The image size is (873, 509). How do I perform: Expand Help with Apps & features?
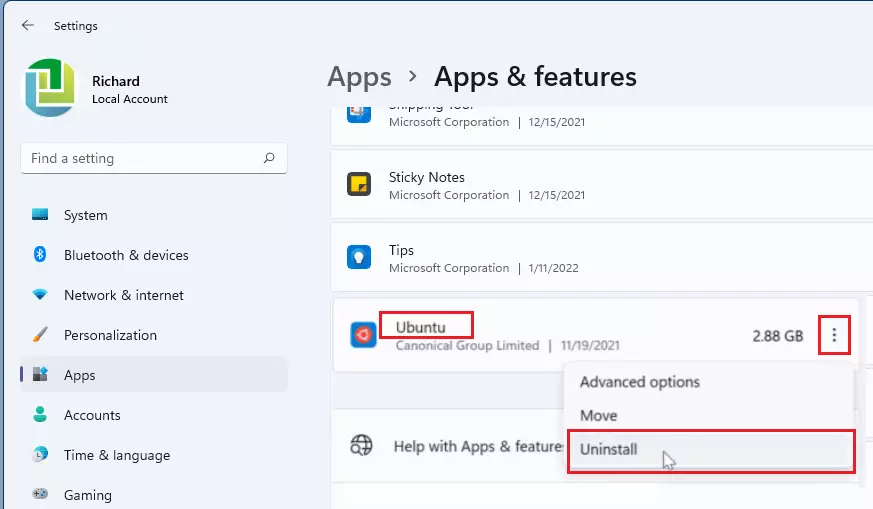click(x=479, y=446)
